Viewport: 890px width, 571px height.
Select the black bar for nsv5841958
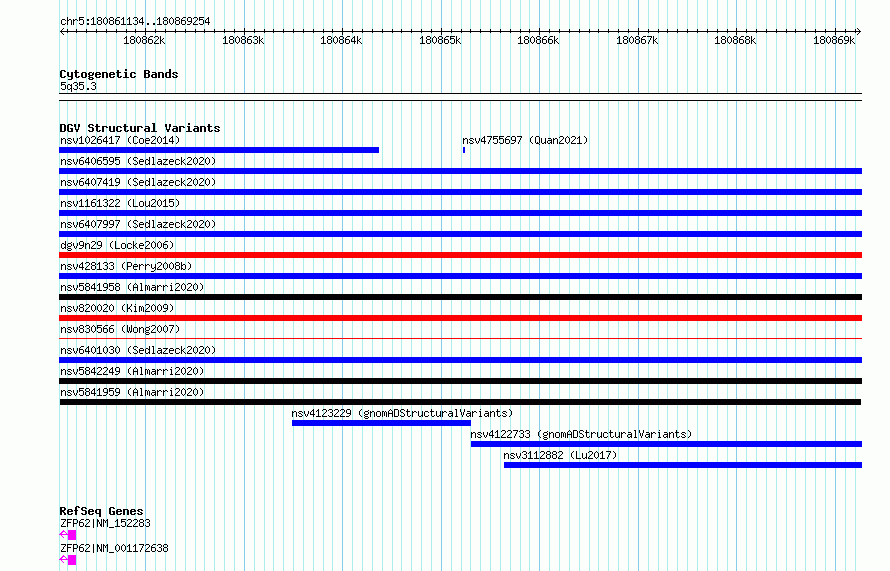(460, 297)
